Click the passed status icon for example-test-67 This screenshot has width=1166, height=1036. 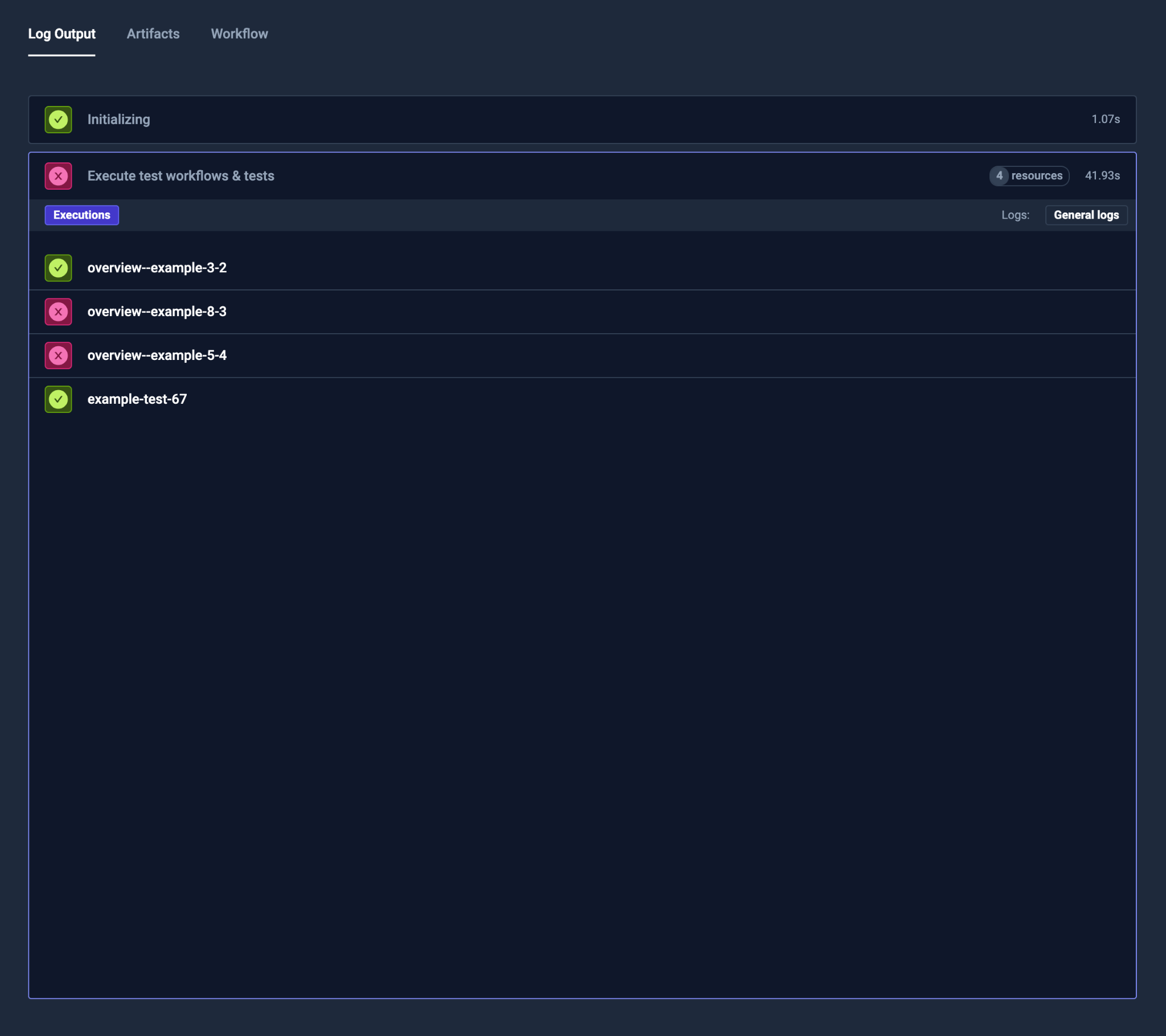[x=58, y=399]
